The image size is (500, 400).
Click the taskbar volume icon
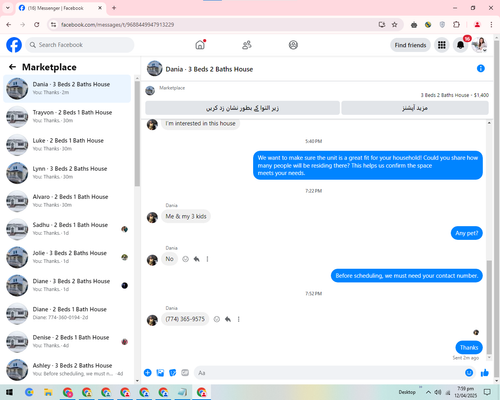point(438,392)
